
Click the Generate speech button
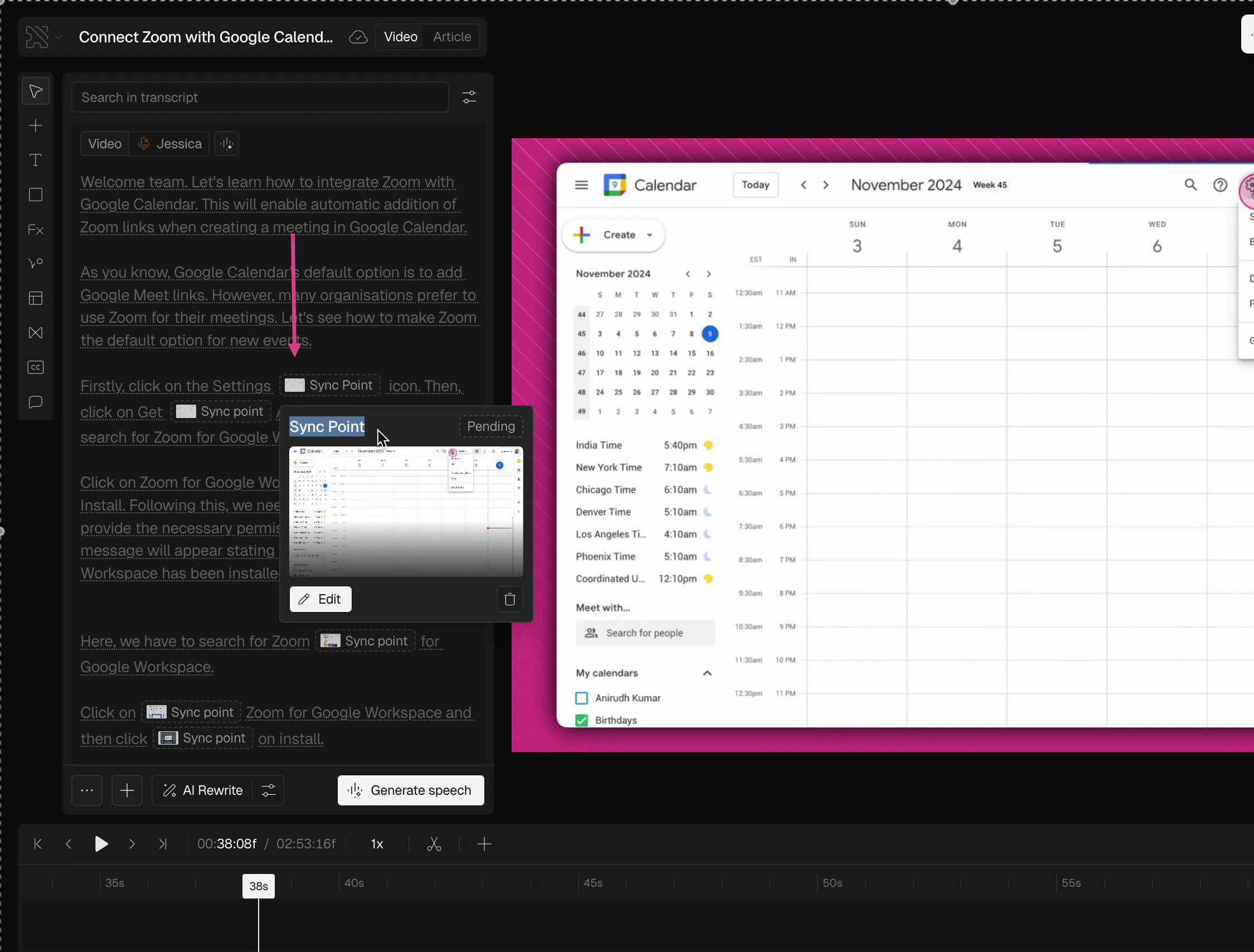(410, 790)
